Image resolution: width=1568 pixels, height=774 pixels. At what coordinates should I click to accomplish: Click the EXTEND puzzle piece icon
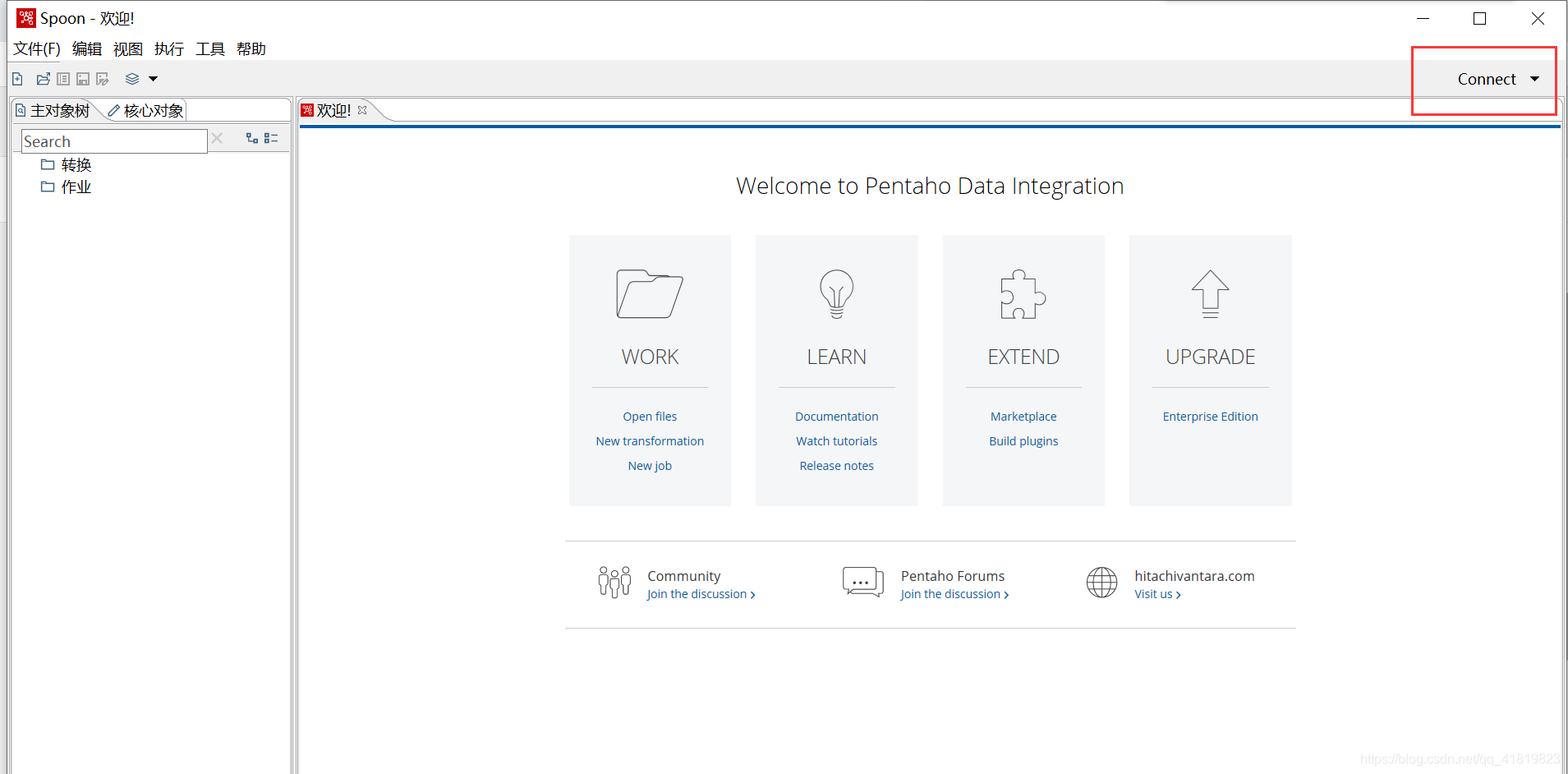(x=1023, y=294)
